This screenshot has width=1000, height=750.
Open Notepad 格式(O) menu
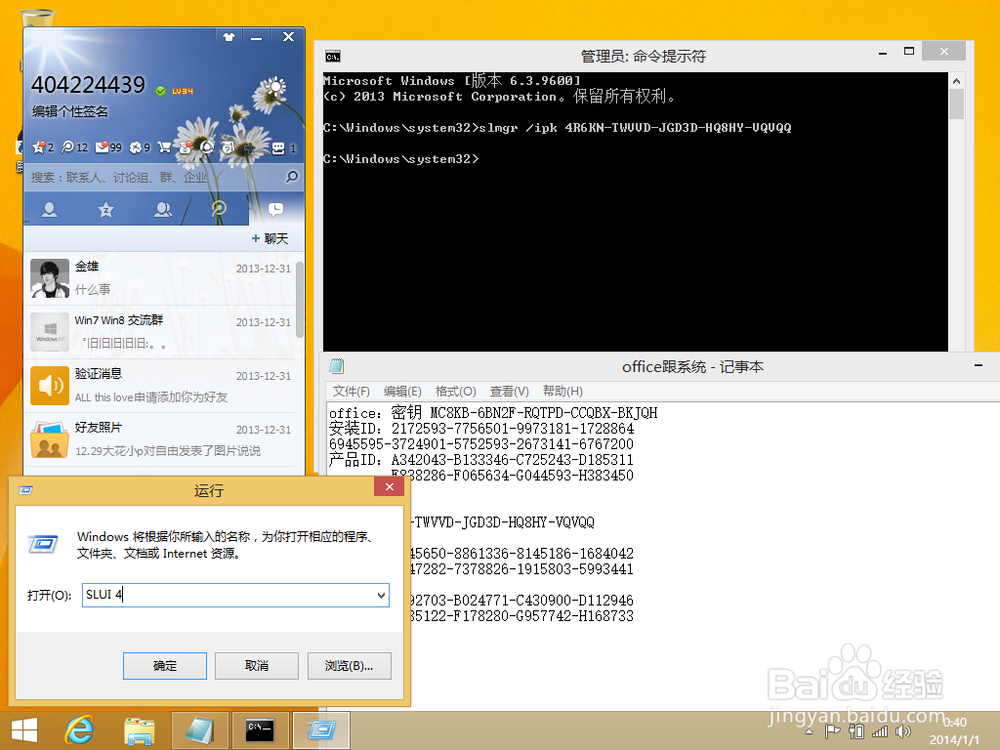click(455, 392)
